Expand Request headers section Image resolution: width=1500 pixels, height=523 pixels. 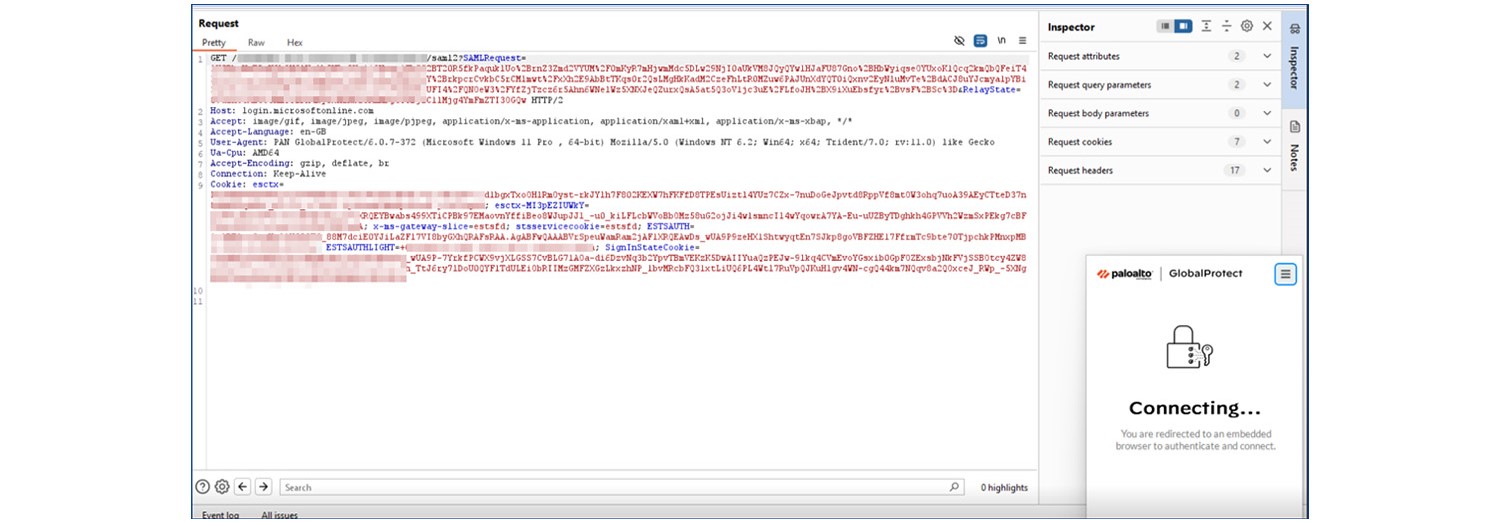click(1267, 171)
